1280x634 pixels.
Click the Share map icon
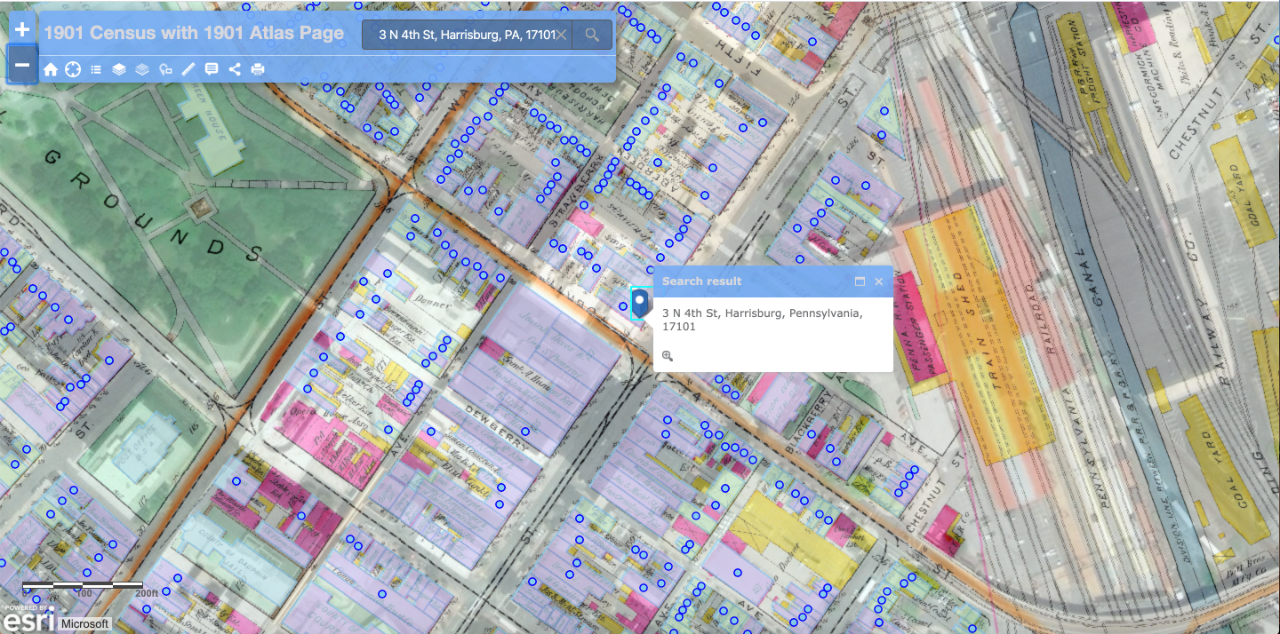click(x=235, y=69)
